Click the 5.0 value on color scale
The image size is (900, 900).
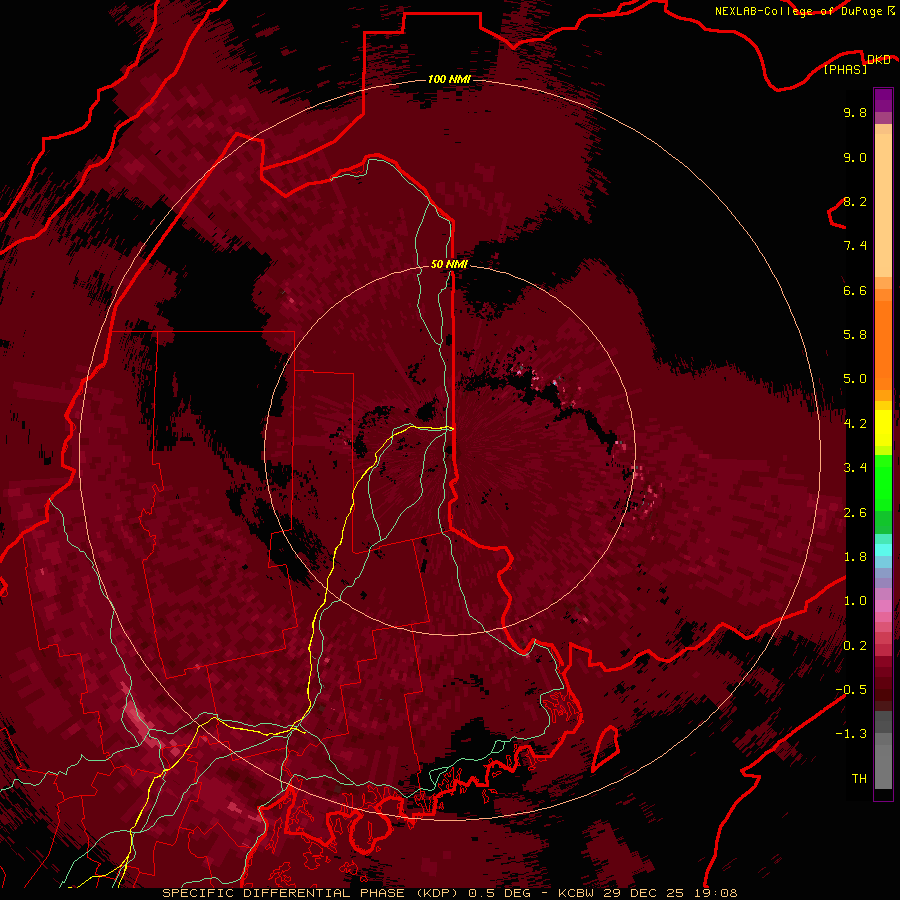(855, 379)
